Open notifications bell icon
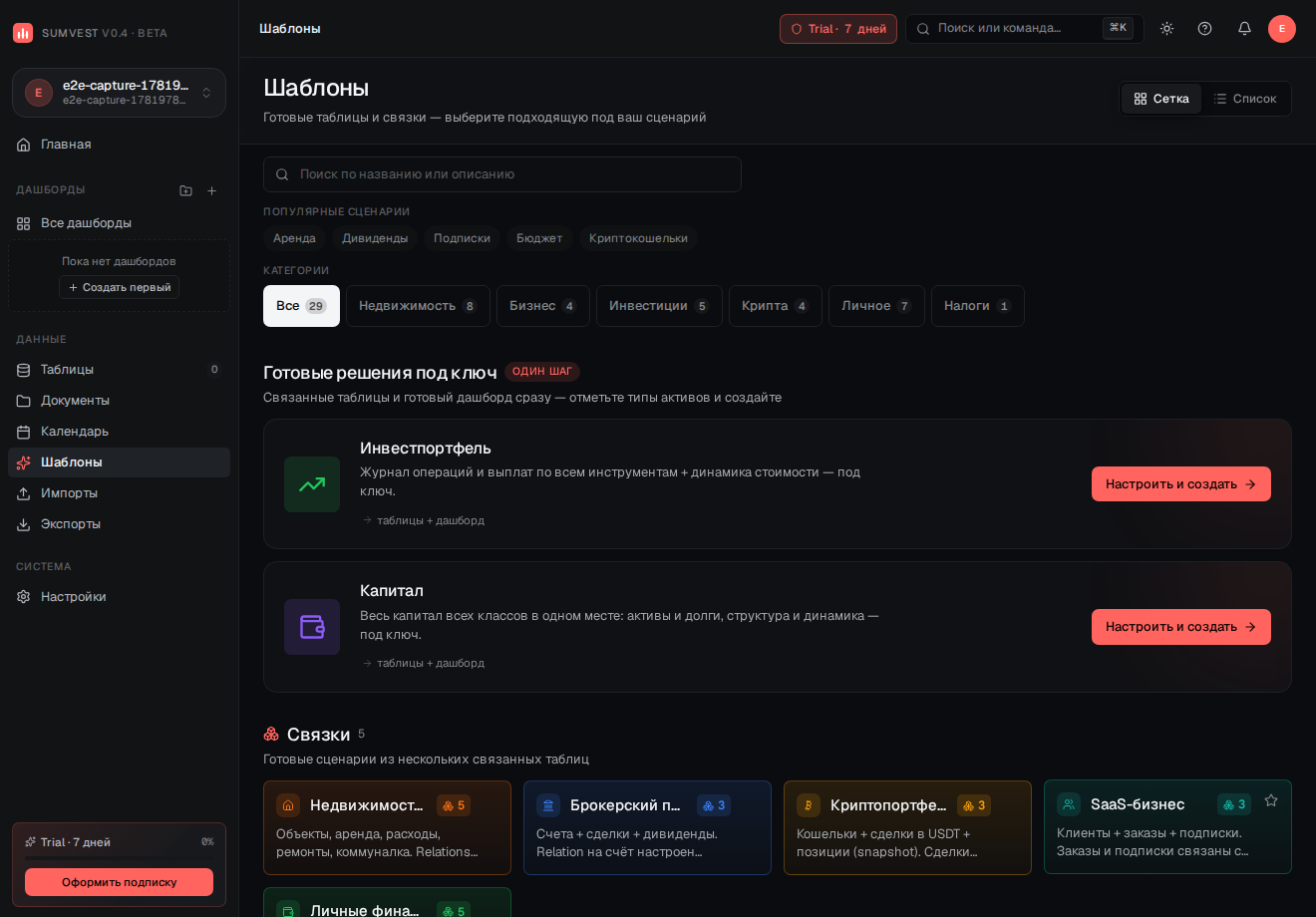The width and height of the screenshot is (1316, 917). (x=1244, y=29)
